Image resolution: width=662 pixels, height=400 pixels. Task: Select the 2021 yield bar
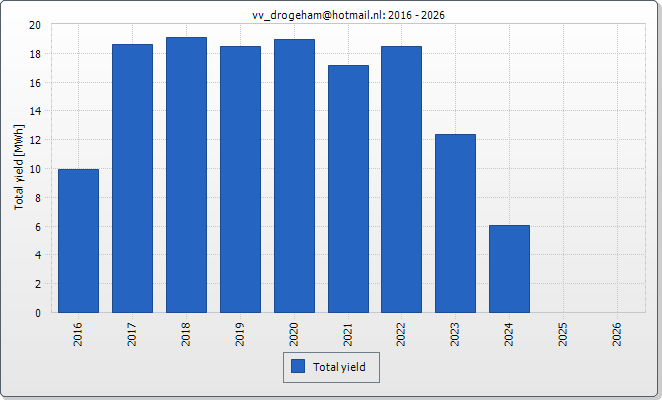click(348, 189)
